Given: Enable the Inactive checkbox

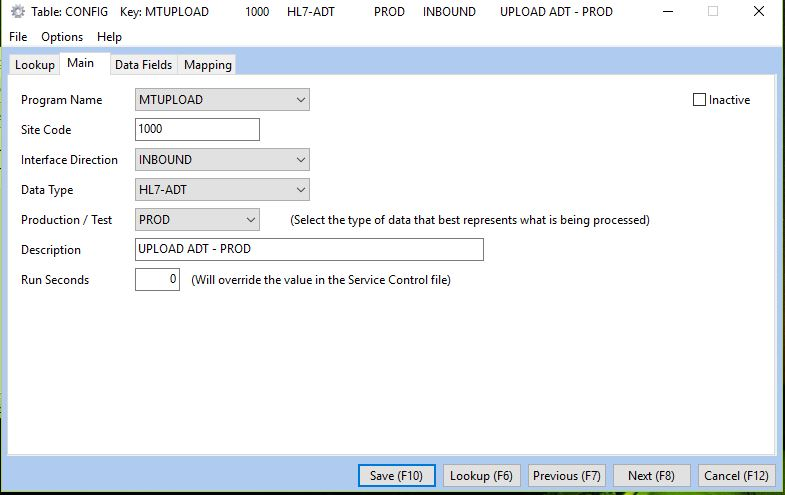Looking at the screenshot, I should (x=699, y=100).
